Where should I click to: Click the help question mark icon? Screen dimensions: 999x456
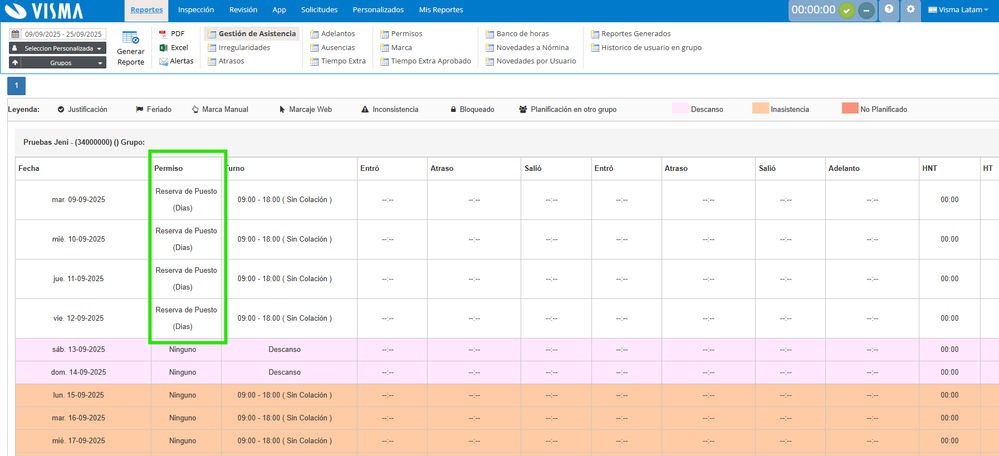pyautogui.click(x=888, y=9)
